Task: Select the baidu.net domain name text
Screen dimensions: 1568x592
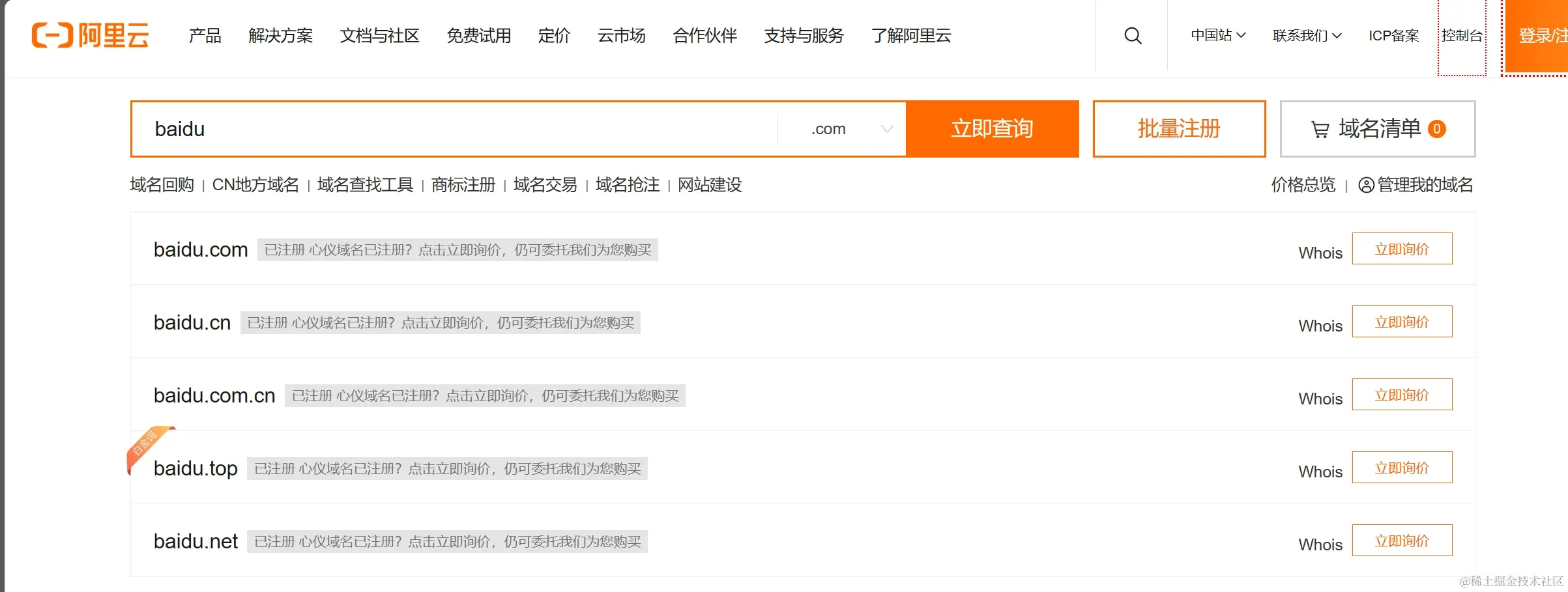Action: (196, 542)
